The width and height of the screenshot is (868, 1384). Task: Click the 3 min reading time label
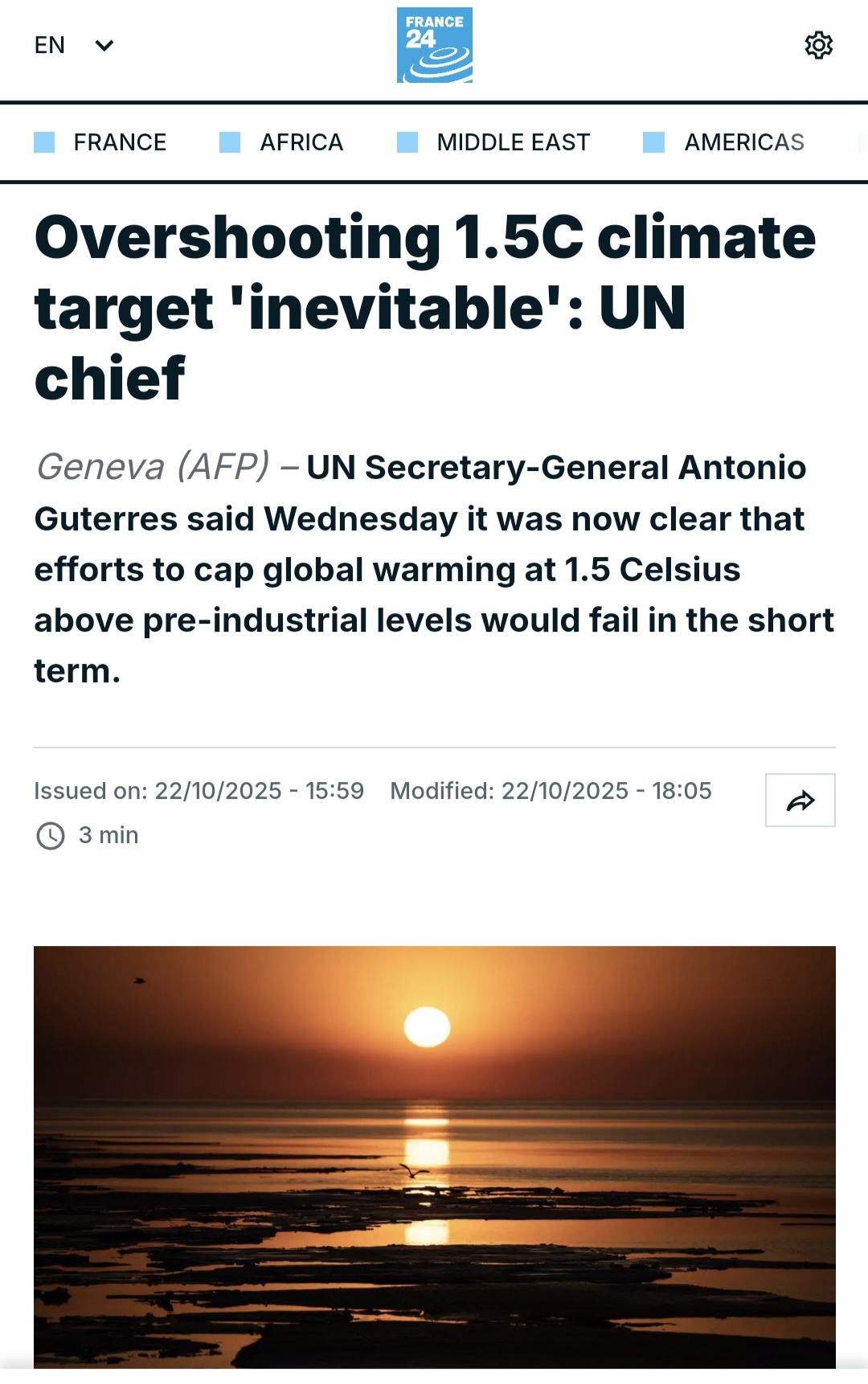pyautogui.click(x=108, y=836)
